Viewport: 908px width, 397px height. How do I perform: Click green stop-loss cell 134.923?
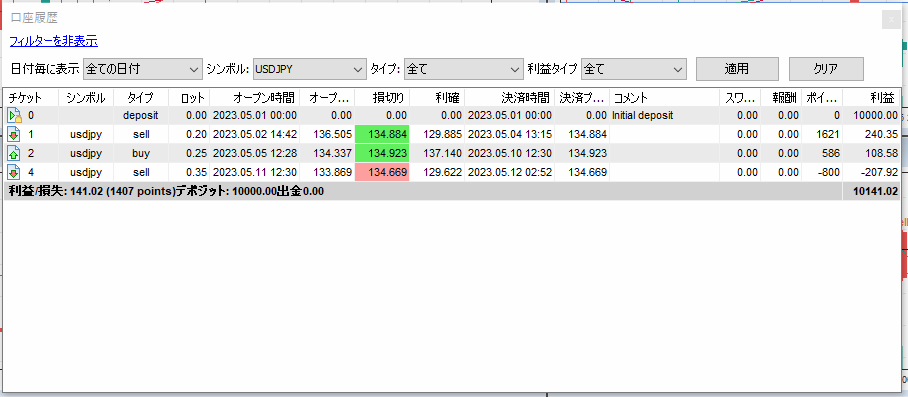coord(382,153)
